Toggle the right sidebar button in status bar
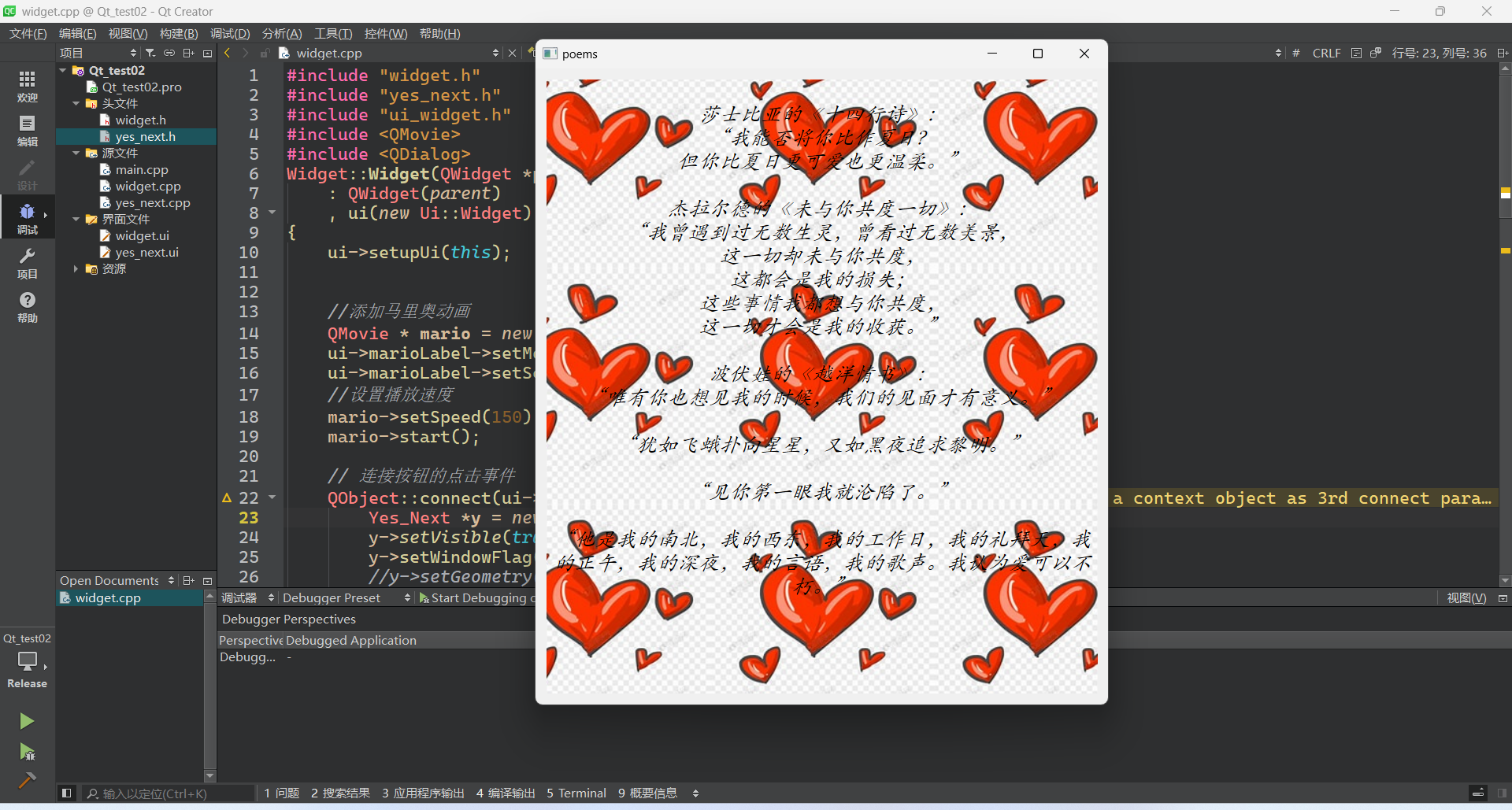 click(x=1502, y=793)
